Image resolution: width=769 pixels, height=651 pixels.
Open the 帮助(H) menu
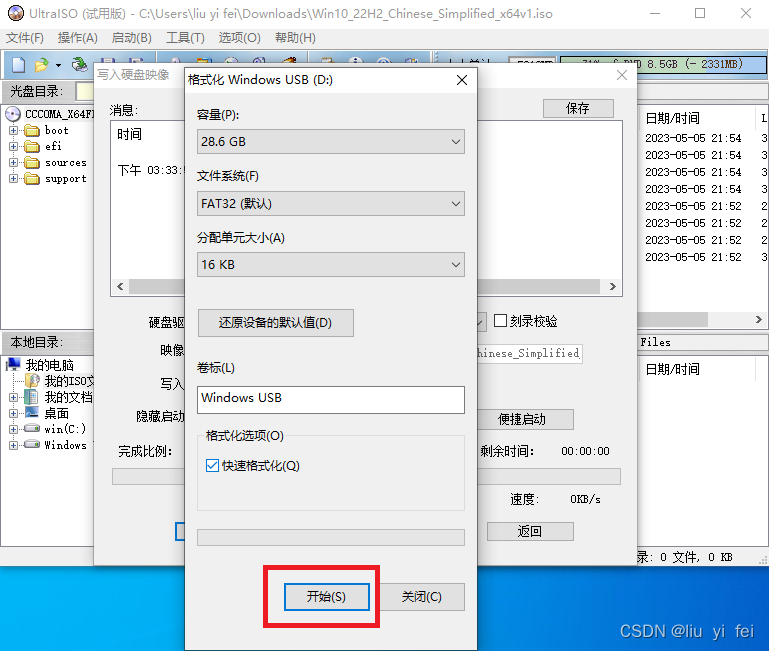(x=295, y=38)
